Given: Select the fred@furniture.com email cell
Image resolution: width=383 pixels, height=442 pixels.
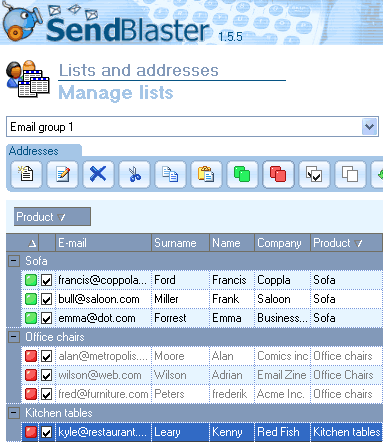Looking at the screenshot, I should pos(103,394).
